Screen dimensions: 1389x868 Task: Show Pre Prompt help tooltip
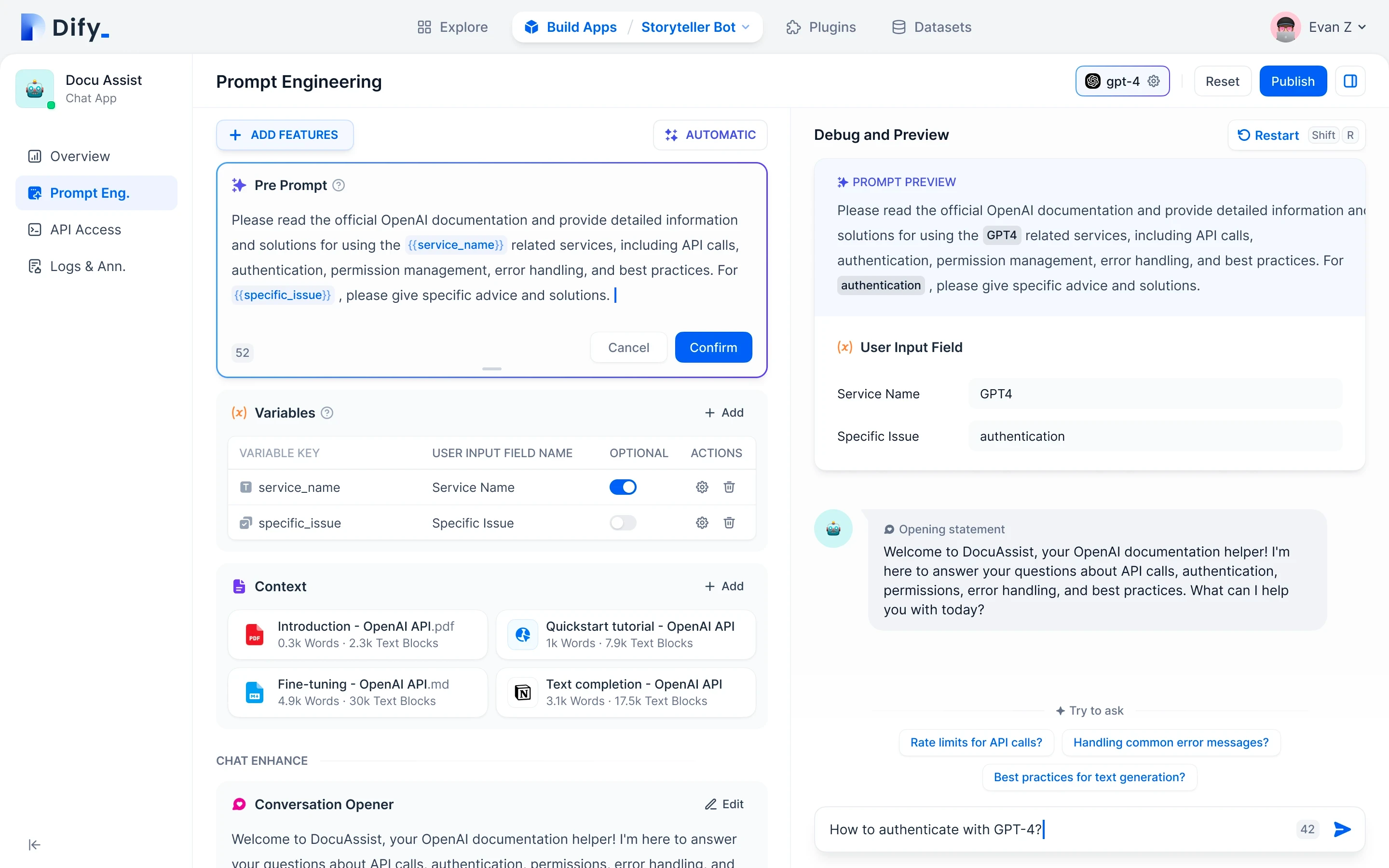pyautogui.click(x=339, y=185)
